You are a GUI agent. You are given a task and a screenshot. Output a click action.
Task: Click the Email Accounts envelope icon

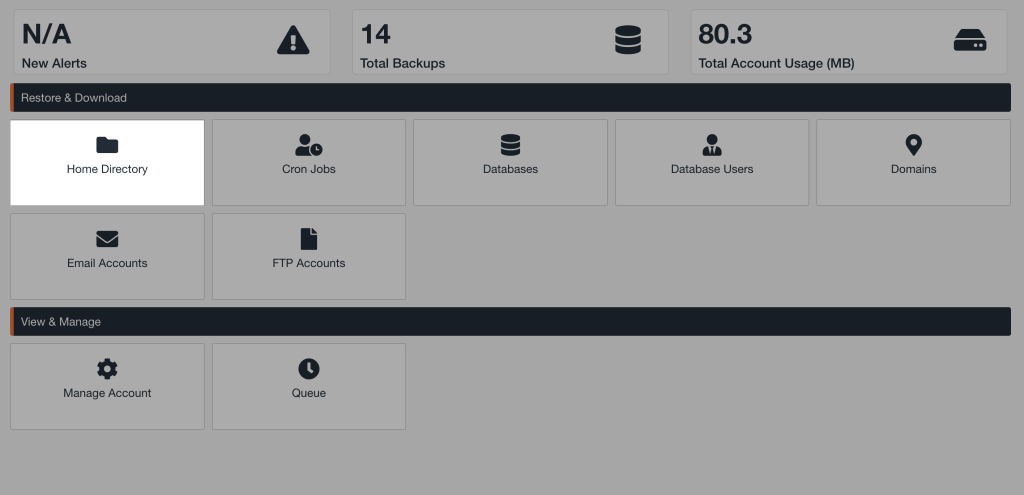107,239
